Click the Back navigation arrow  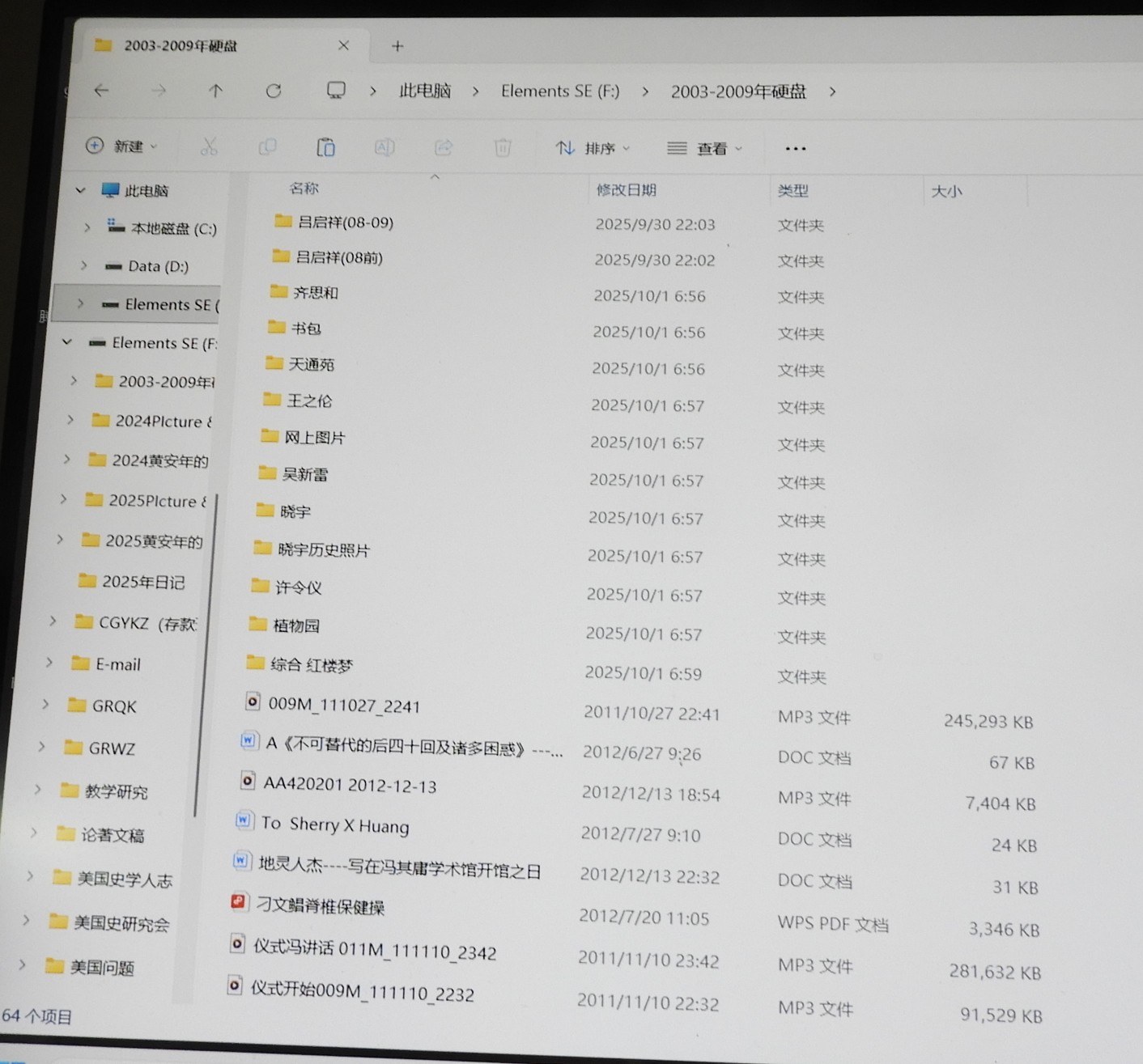[x=101, y=91]
